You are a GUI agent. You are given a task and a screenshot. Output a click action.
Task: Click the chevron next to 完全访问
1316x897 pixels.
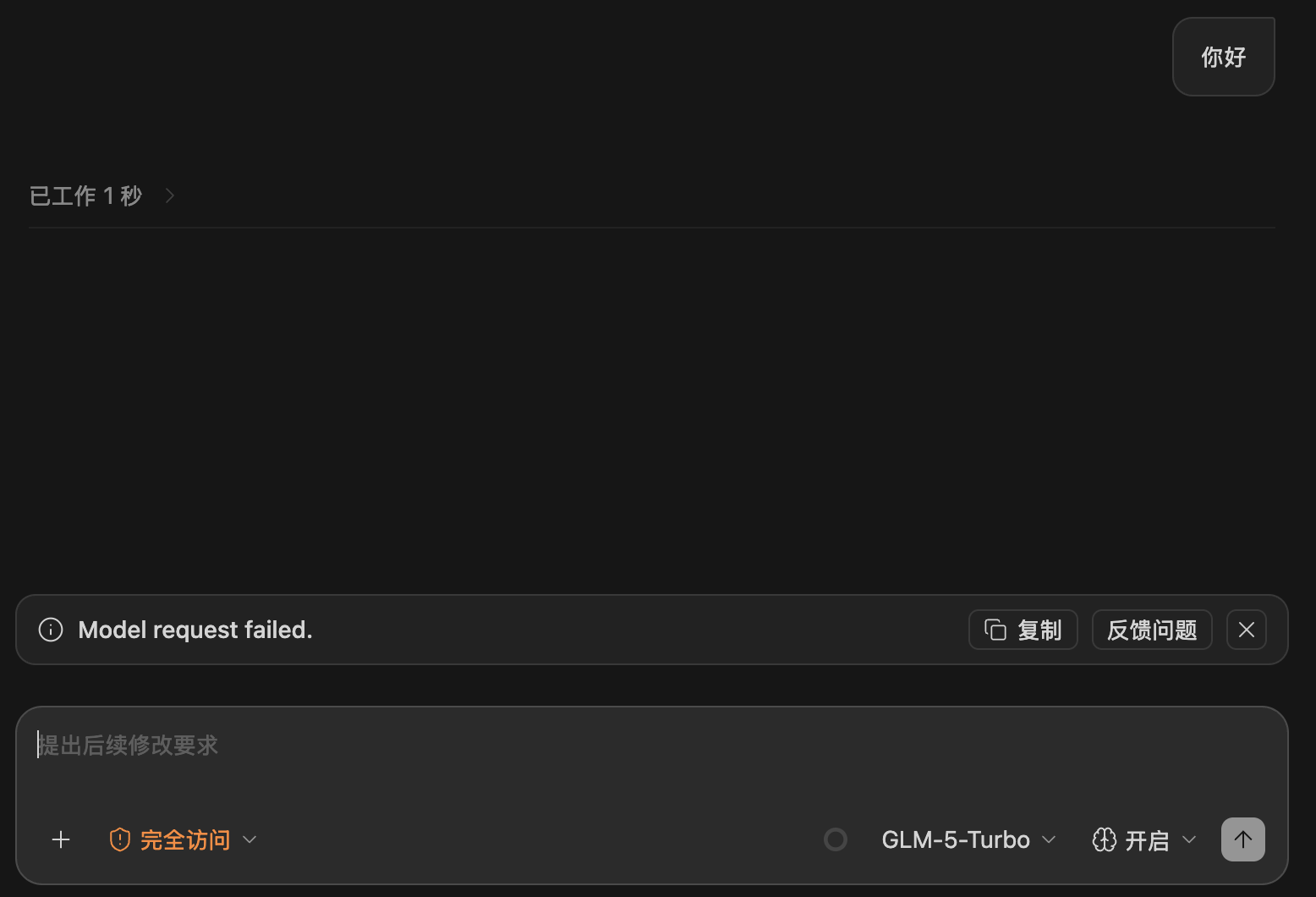[249, 839]
